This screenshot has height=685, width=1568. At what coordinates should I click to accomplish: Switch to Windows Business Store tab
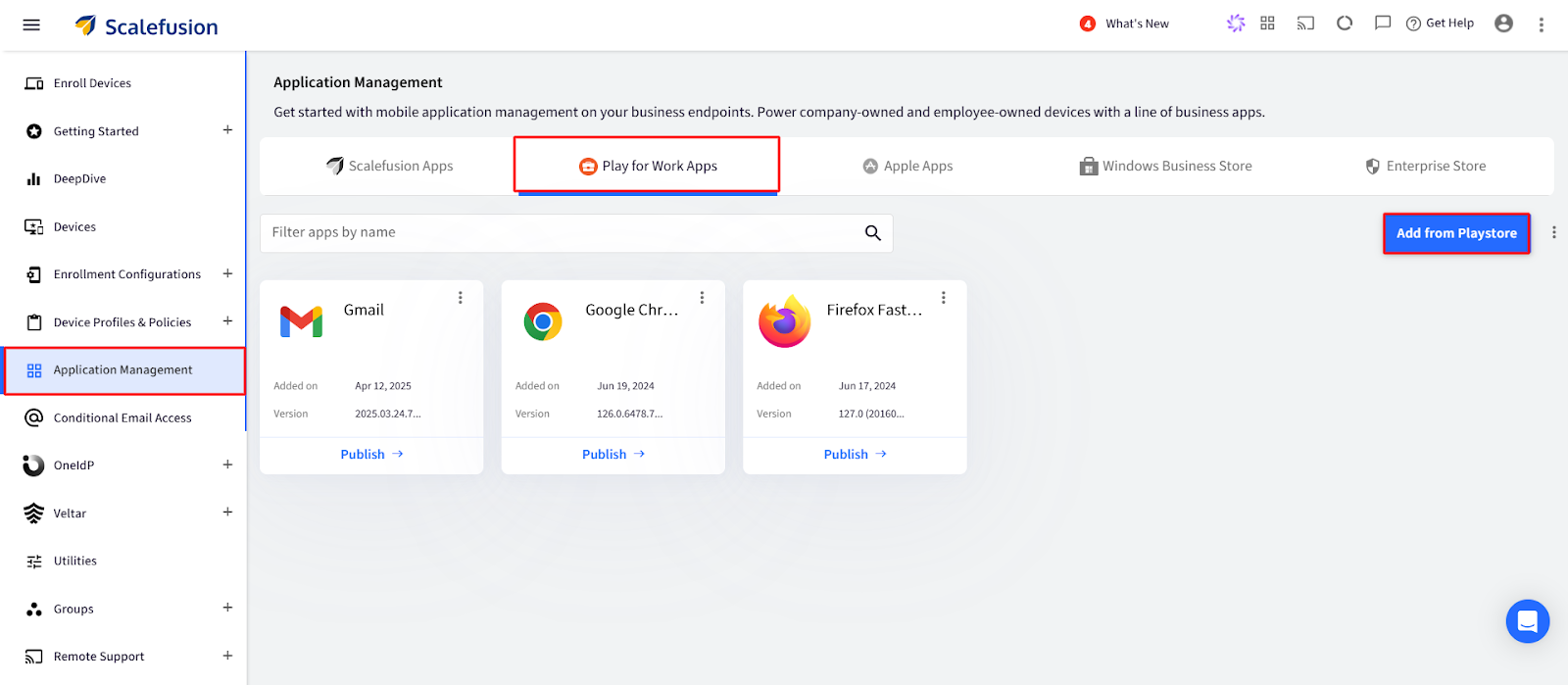1165,167
